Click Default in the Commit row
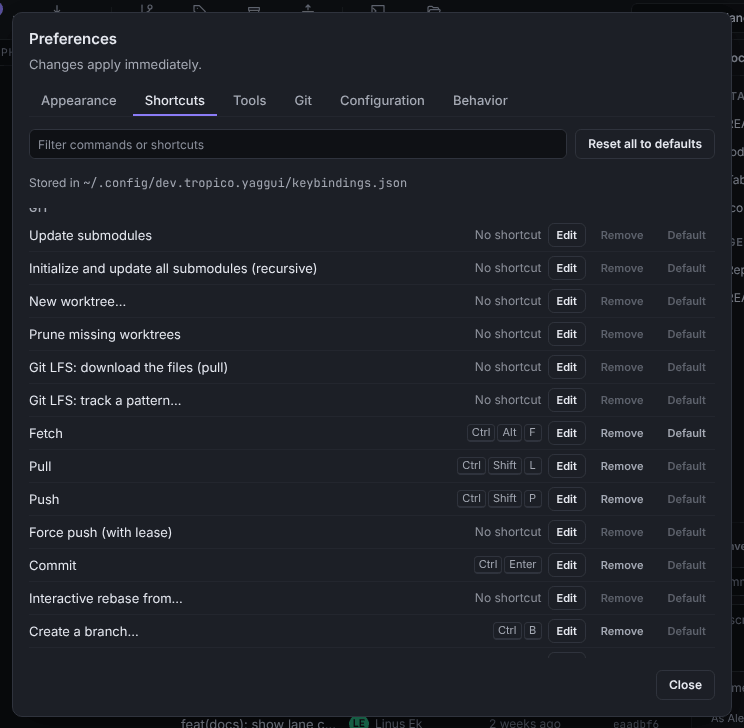744x728 pixels. 686,565
